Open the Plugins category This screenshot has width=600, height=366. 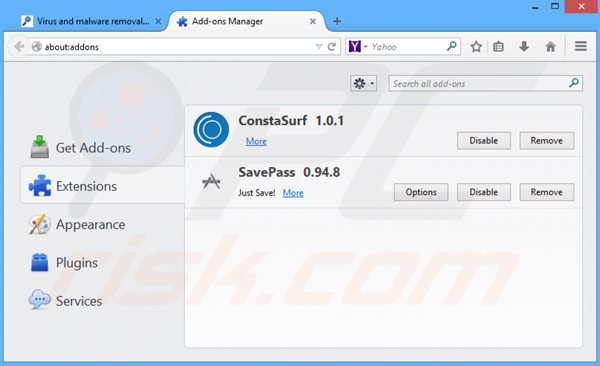pyautogui.click(x=102, y=262)
